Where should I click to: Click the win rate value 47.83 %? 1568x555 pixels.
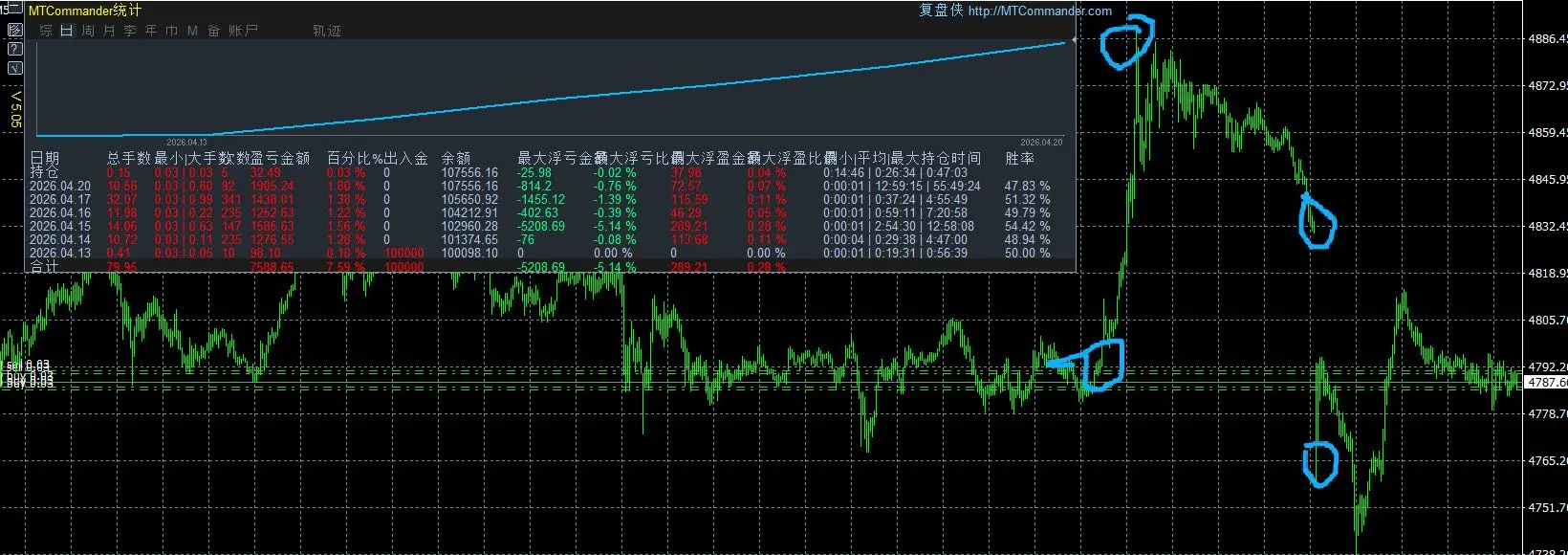pos(1027,187)
